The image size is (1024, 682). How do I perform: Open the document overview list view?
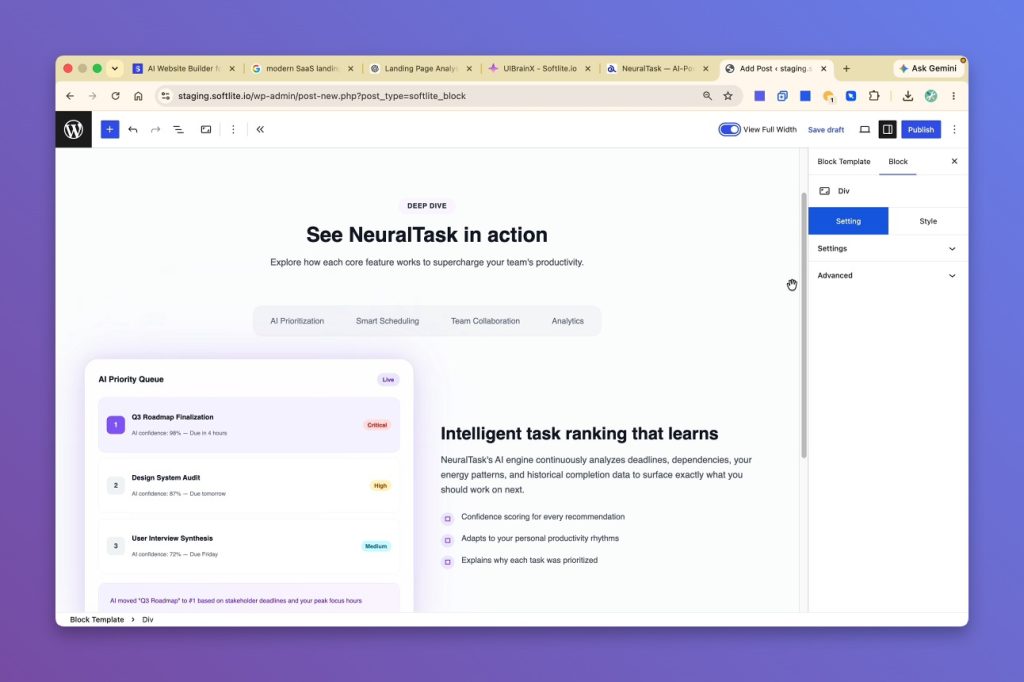pos(178,129)
